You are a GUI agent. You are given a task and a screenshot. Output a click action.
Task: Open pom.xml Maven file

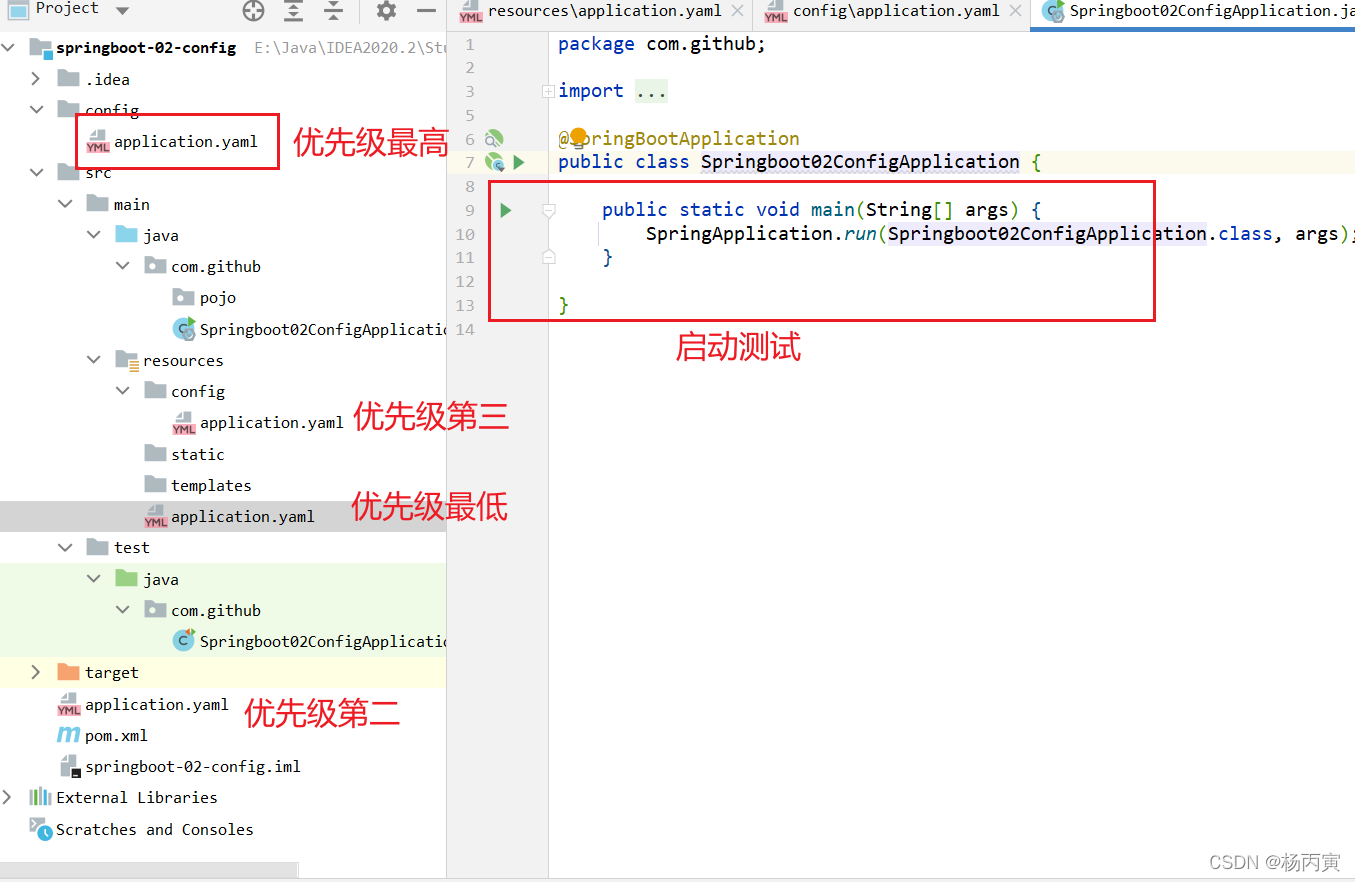tap(116, 735)
